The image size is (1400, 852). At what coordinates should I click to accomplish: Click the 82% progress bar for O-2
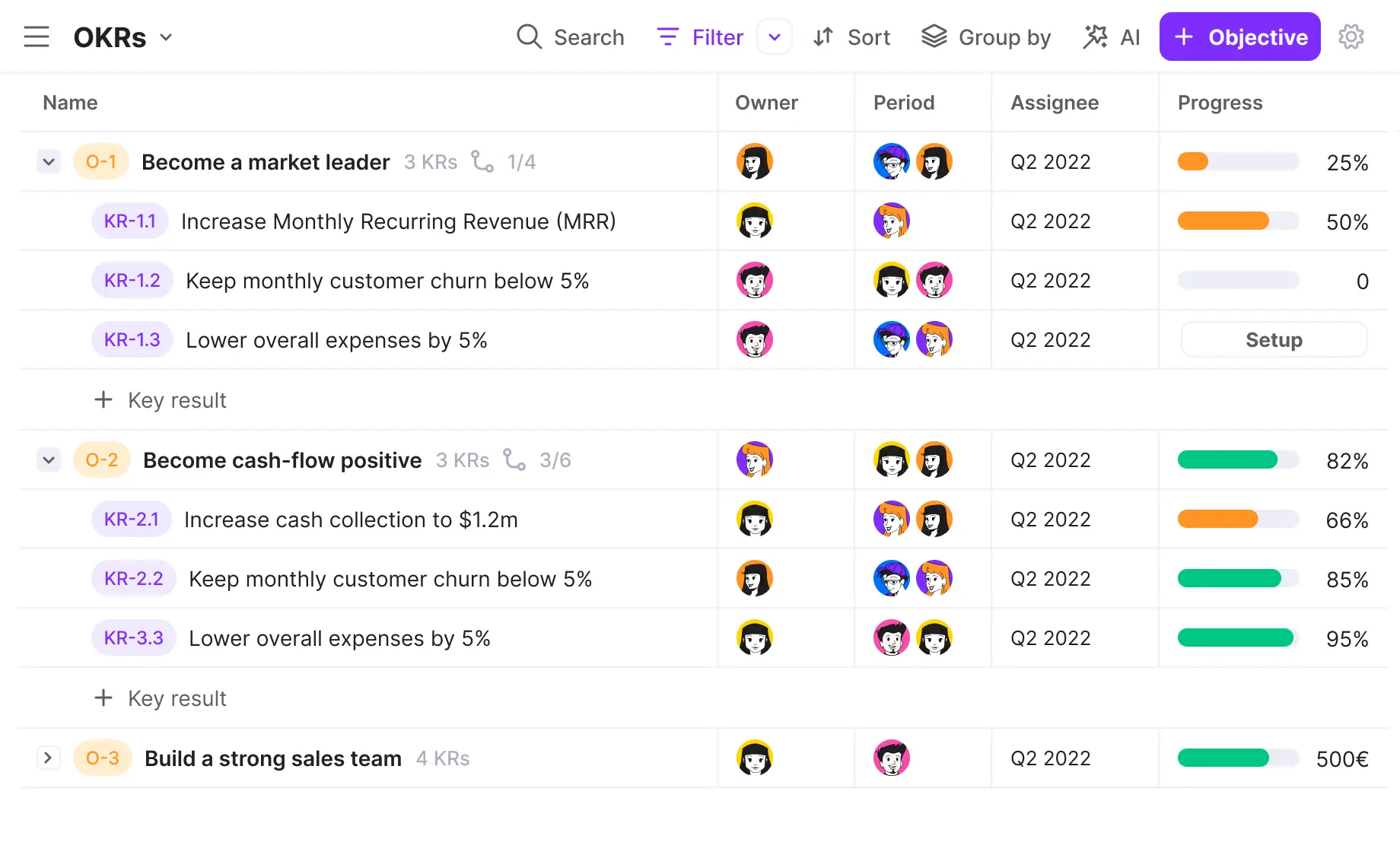tap(1238, 460)
